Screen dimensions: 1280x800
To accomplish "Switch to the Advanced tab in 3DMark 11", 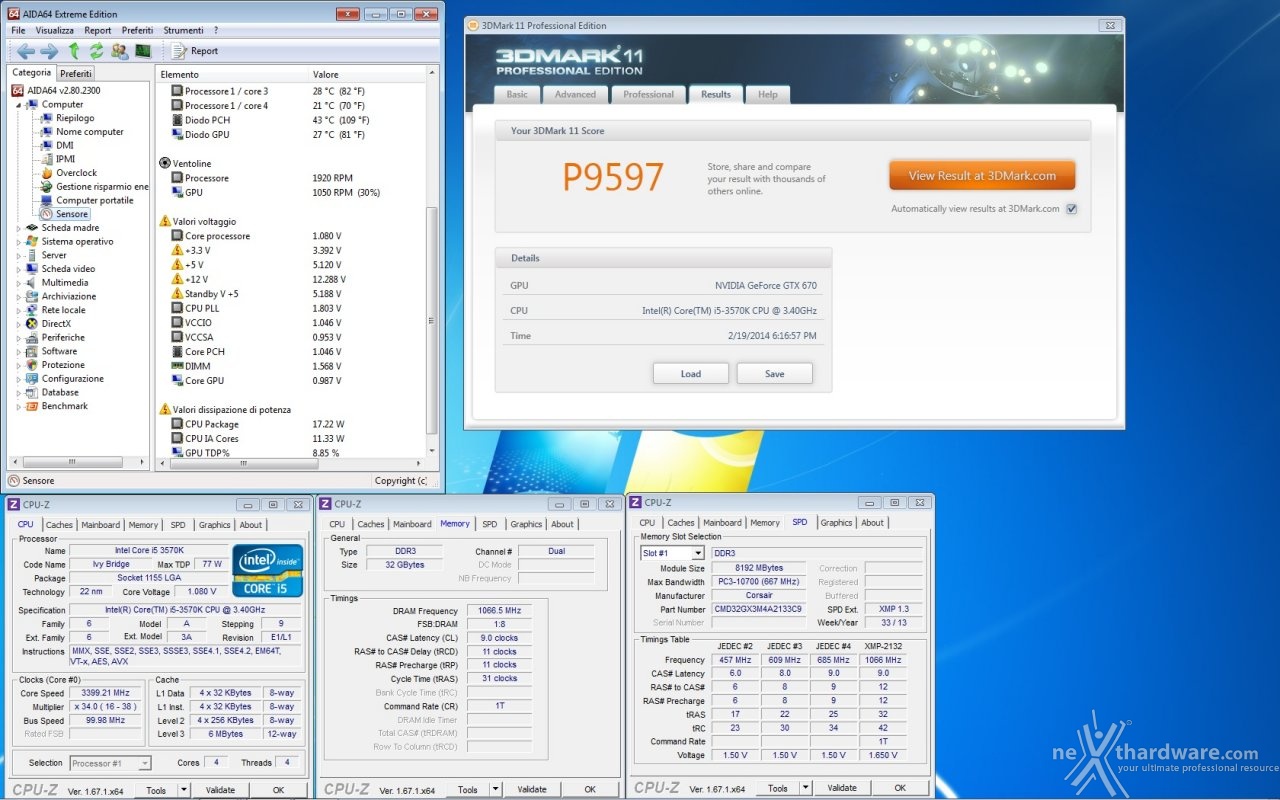I will [575, 94].
